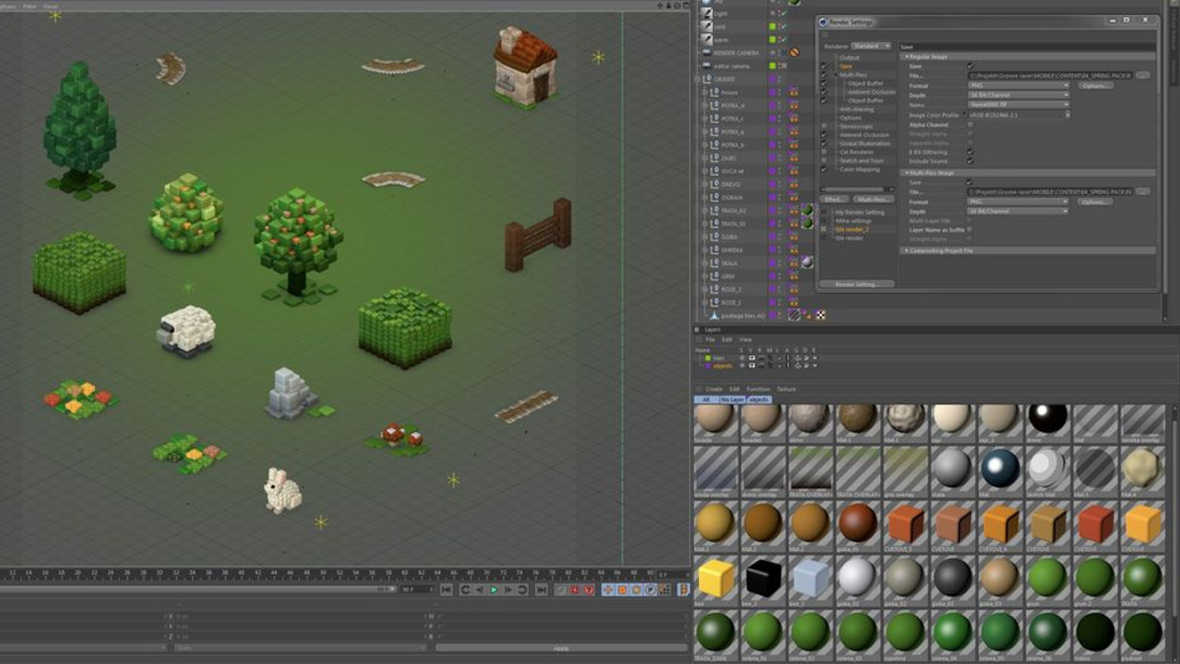Image resolution: width=1180 pixels, height=664 pixels.
Task: Toggle the Include Sound checkbox
Action: point(970,161)
